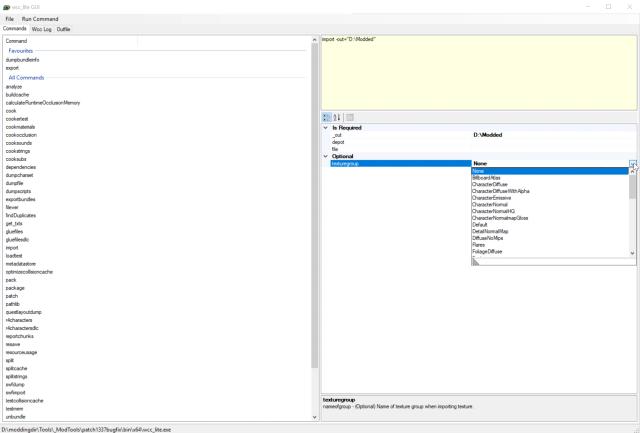The height and width of the screenshot is (433, 640).
Task: Select the import command in list
Action: click(12, 248)
